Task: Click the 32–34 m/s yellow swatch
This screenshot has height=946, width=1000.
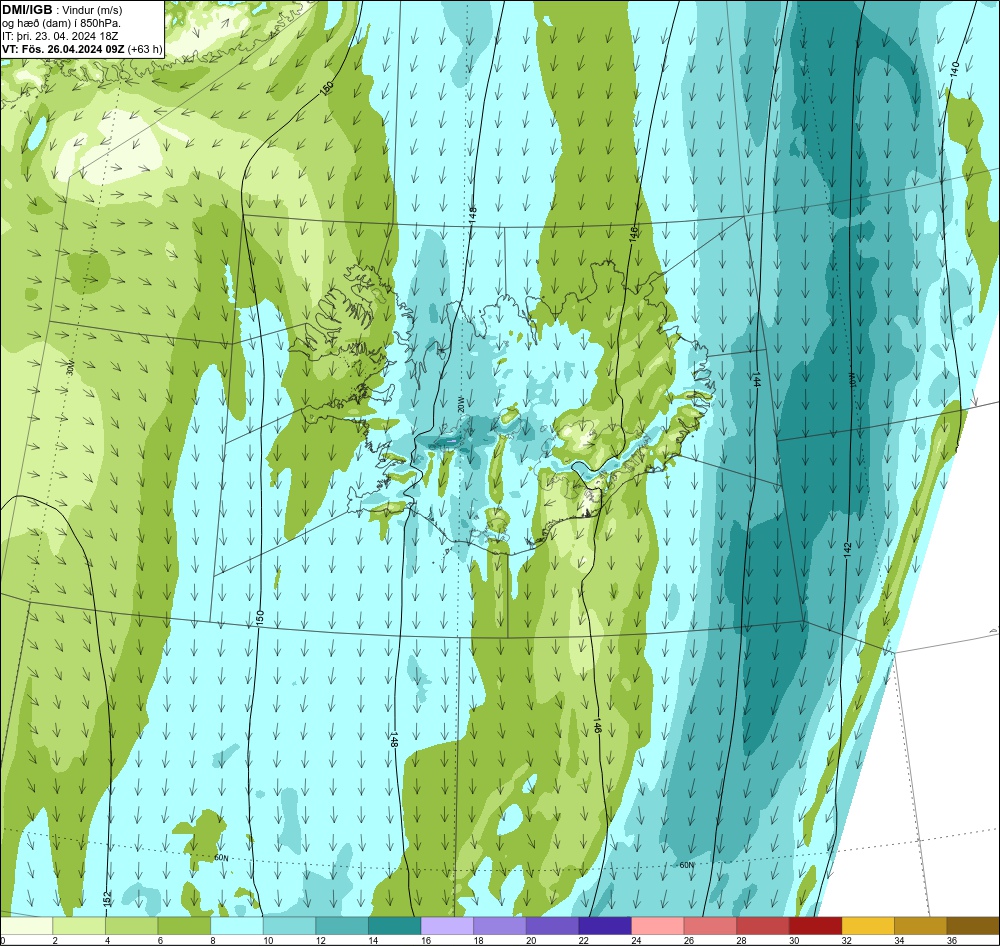Action: click(x=869, y=926)
